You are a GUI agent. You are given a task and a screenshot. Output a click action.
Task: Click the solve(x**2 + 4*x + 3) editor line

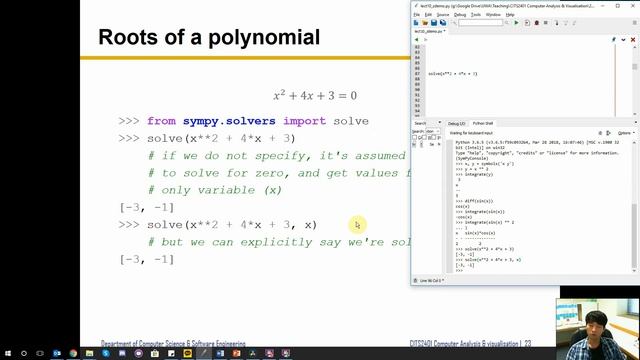(453, 74)
